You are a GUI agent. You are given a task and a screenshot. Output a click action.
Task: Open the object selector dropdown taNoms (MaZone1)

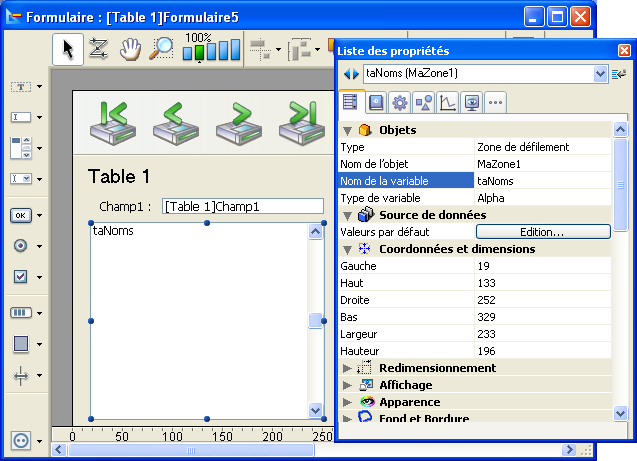tap(600, 73)
